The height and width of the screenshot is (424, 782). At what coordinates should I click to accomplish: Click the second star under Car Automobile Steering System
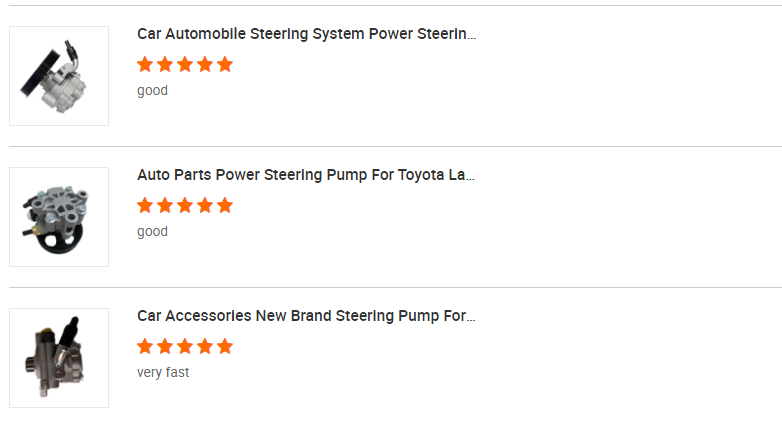click(165, 65)
